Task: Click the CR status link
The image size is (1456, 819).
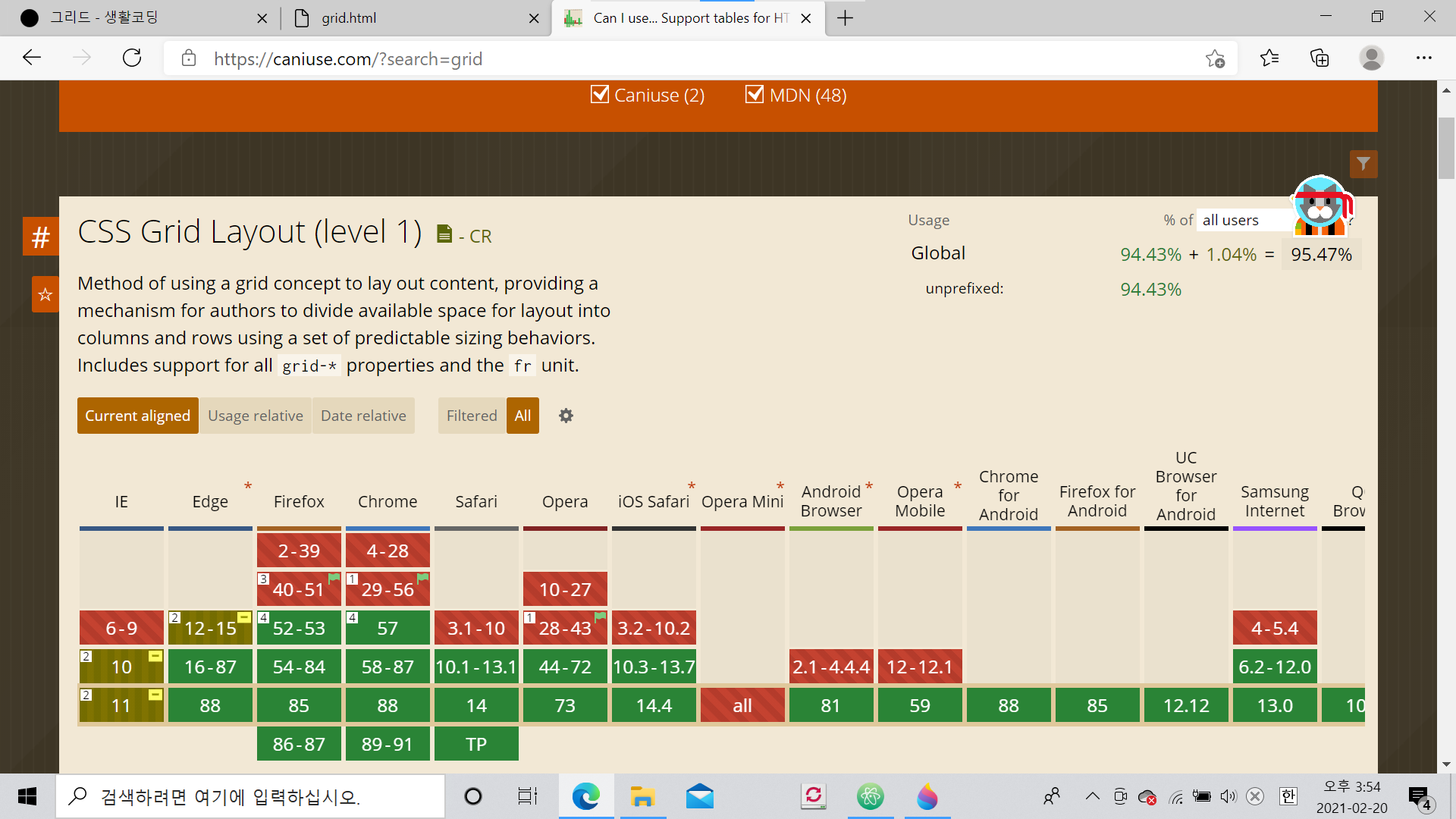Action: pos(481,236)
